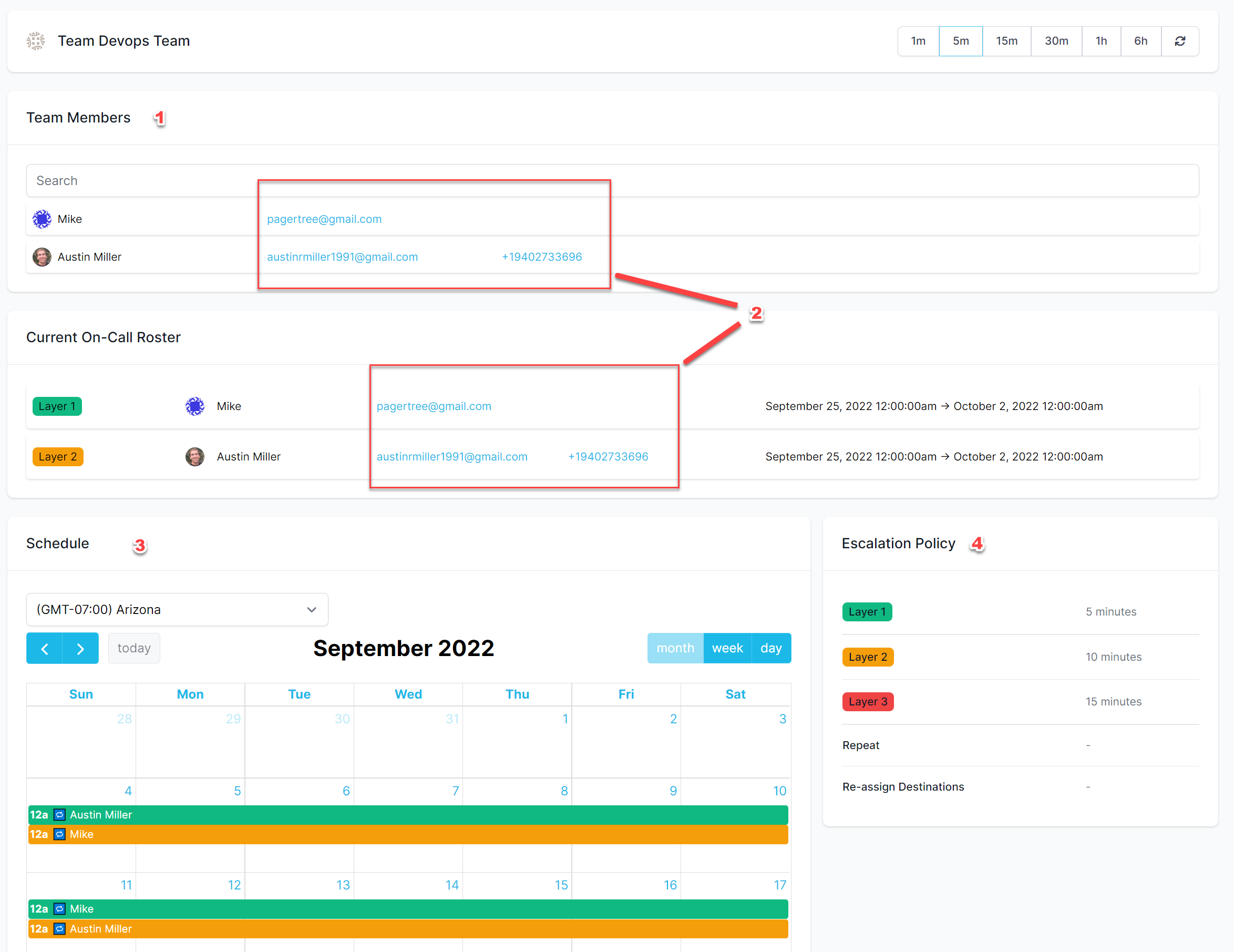Click Austin Miller's avatar in On-Call Roster
The image size is (1234, 952).
click(x=195, y=456)
